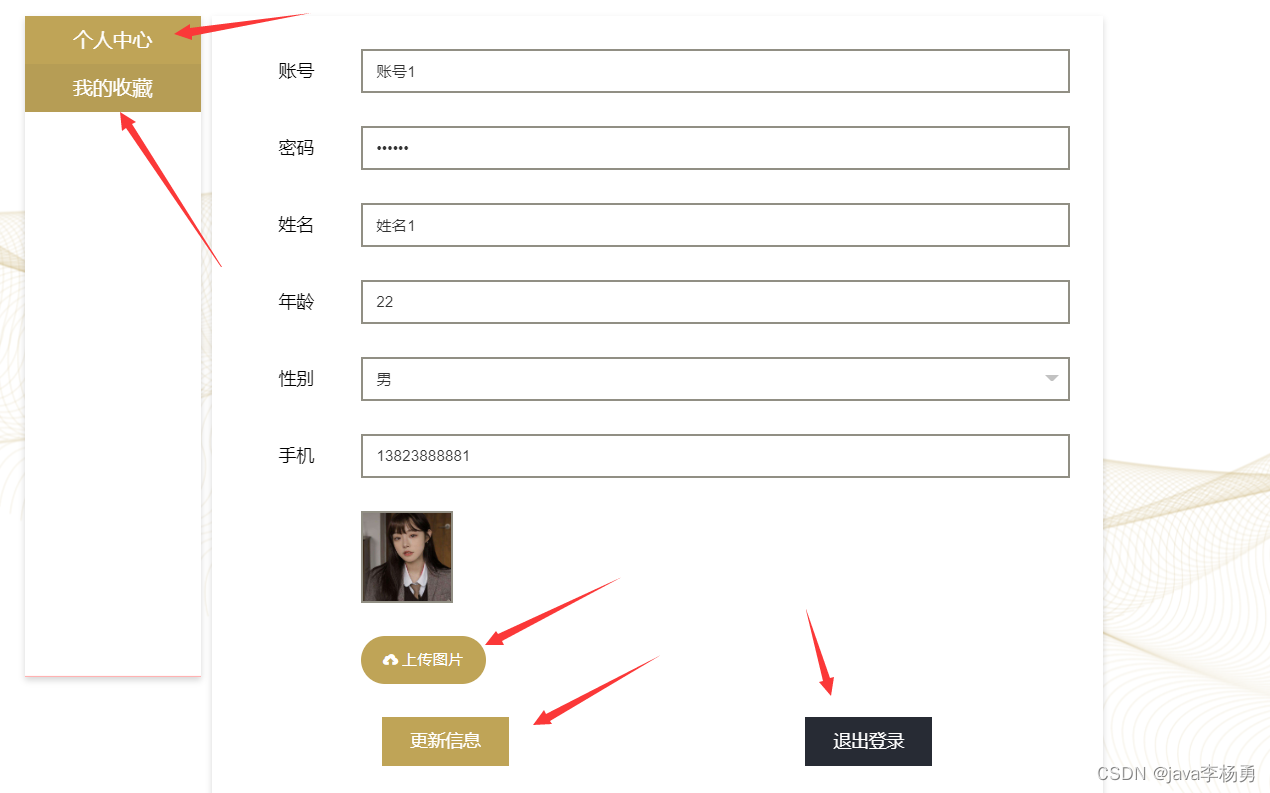
Task: Switch to 我的收藏 in sidebar
Action: [x=113, y=88]
